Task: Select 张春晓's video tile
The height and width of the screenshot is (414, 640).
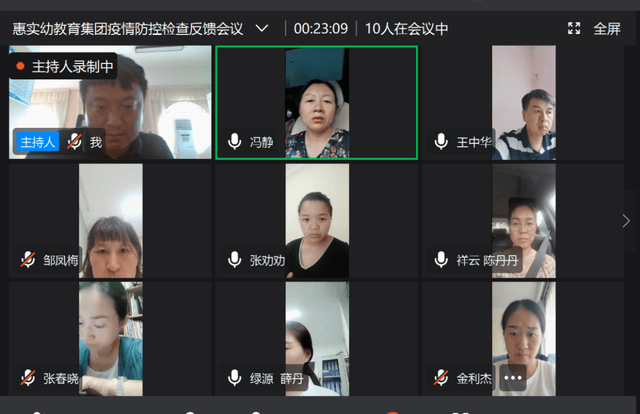Action: (x=110, y=339)
